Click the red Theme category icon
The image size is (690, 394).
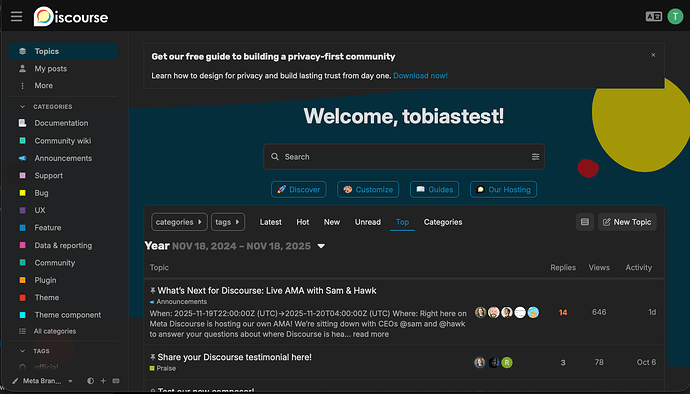tap(22, 298)
